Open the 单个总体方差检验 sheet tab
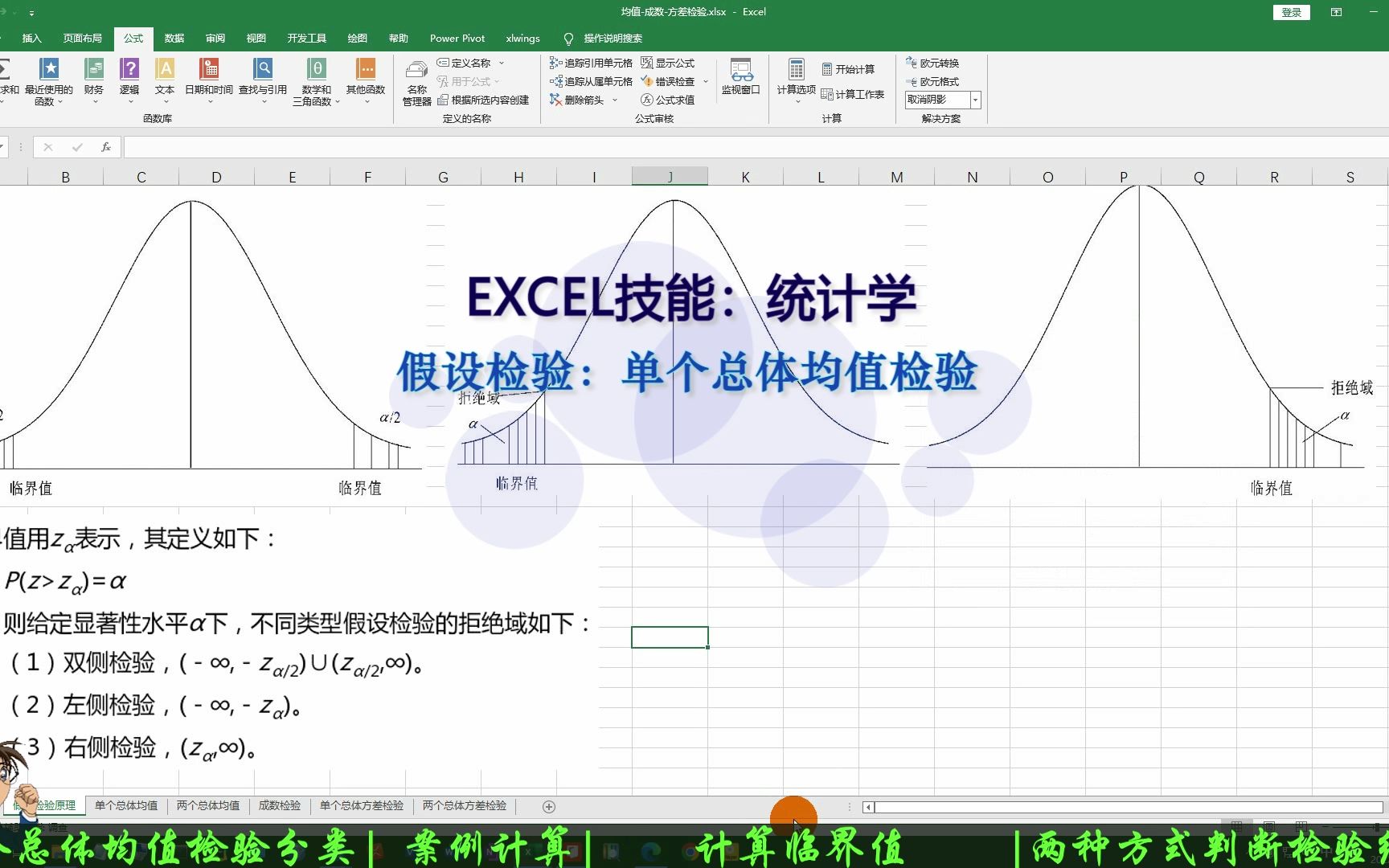This screenshot has height=868, width=1389. pos(361,805)
